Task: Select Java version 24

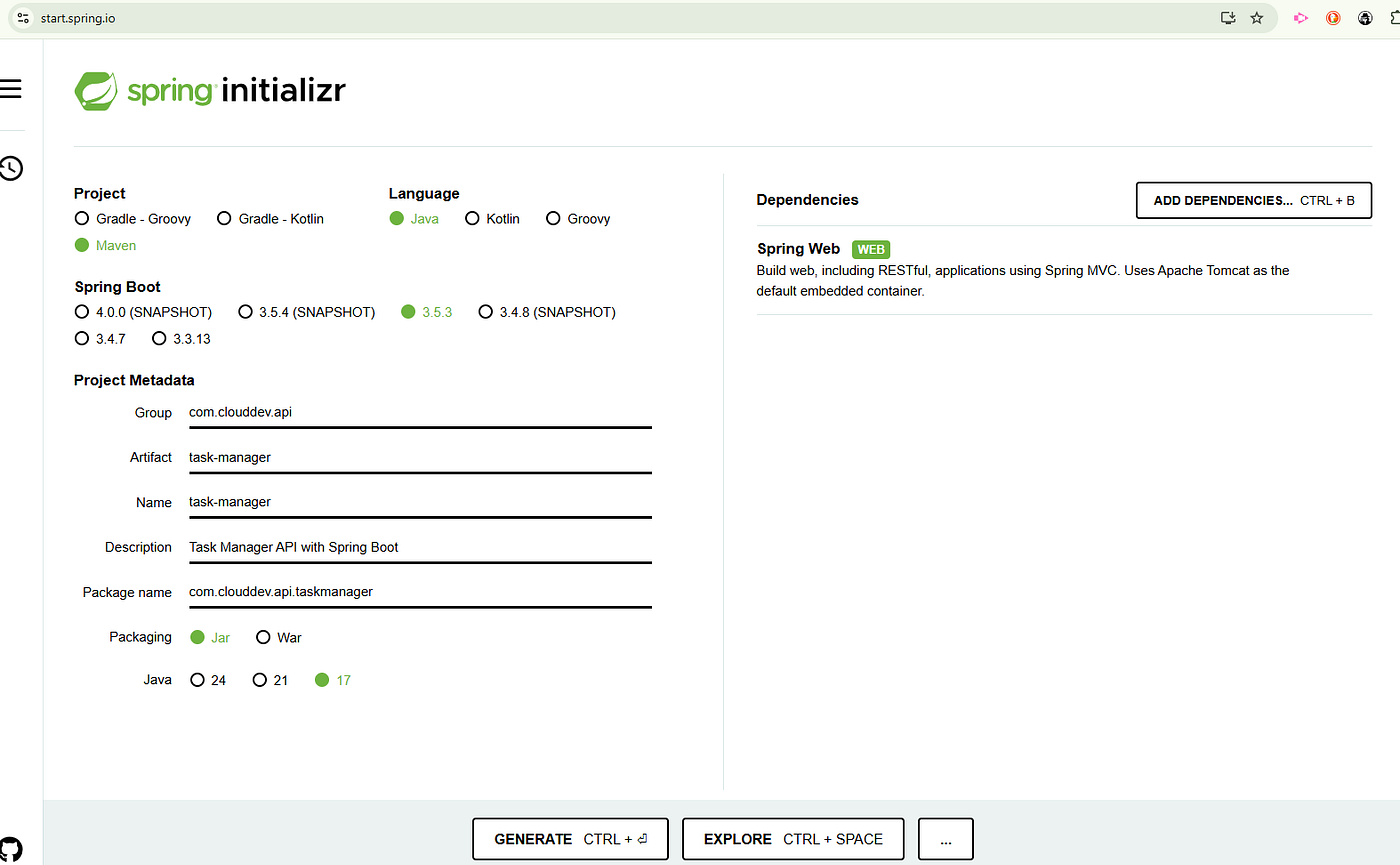Action: (x=208, y=680)
